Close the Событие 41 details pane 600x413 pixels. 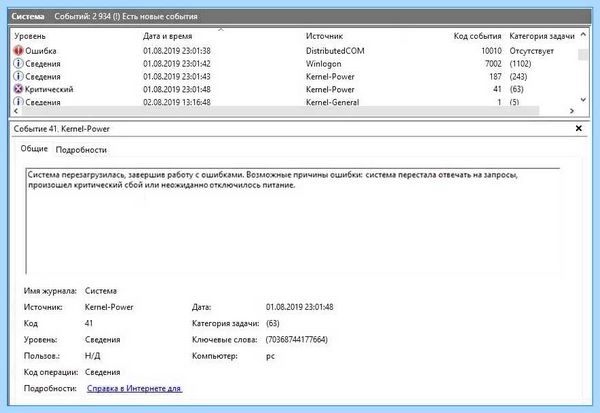tap(579, 128)
